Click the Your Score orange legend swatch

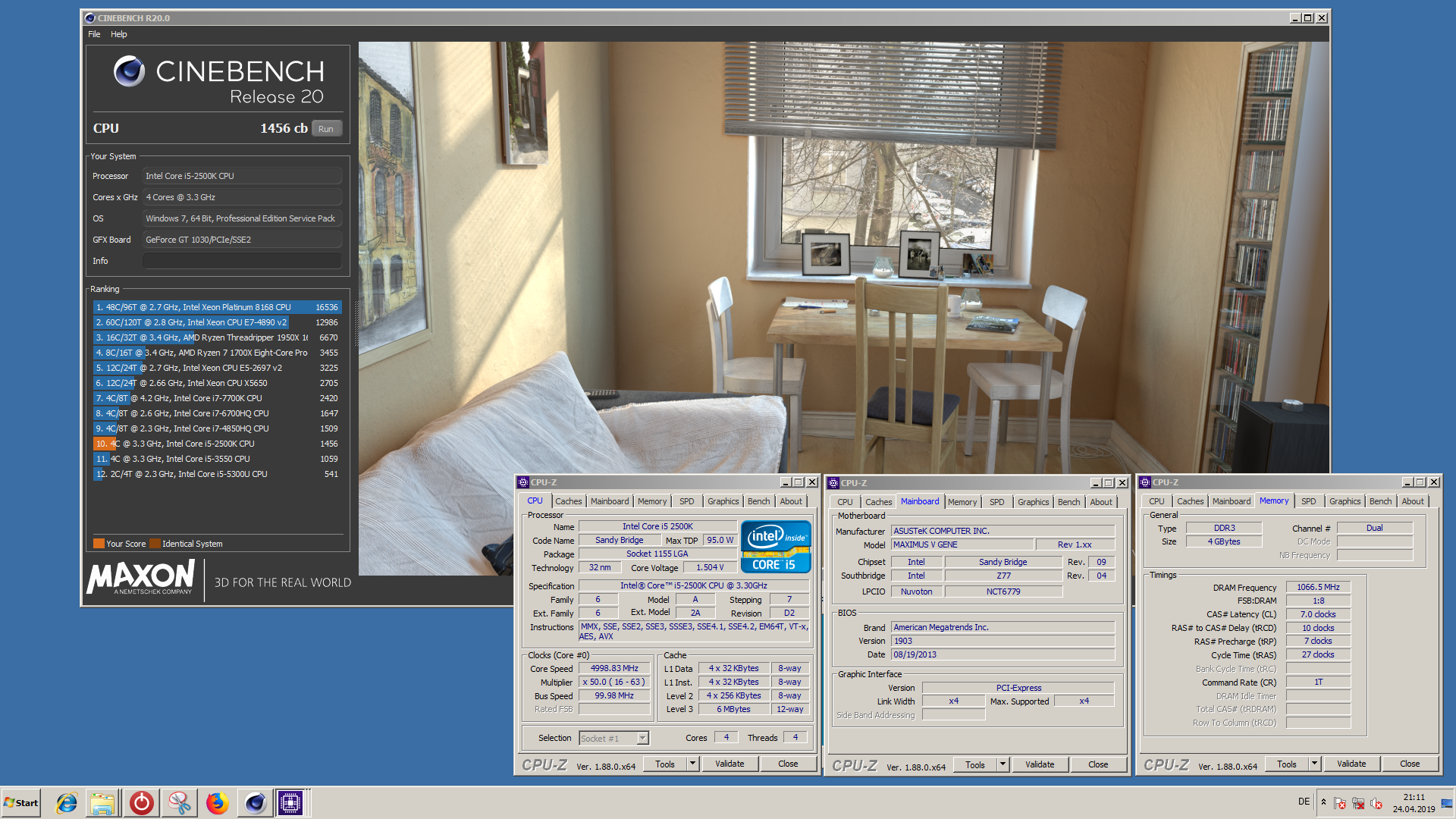(99, 543)
